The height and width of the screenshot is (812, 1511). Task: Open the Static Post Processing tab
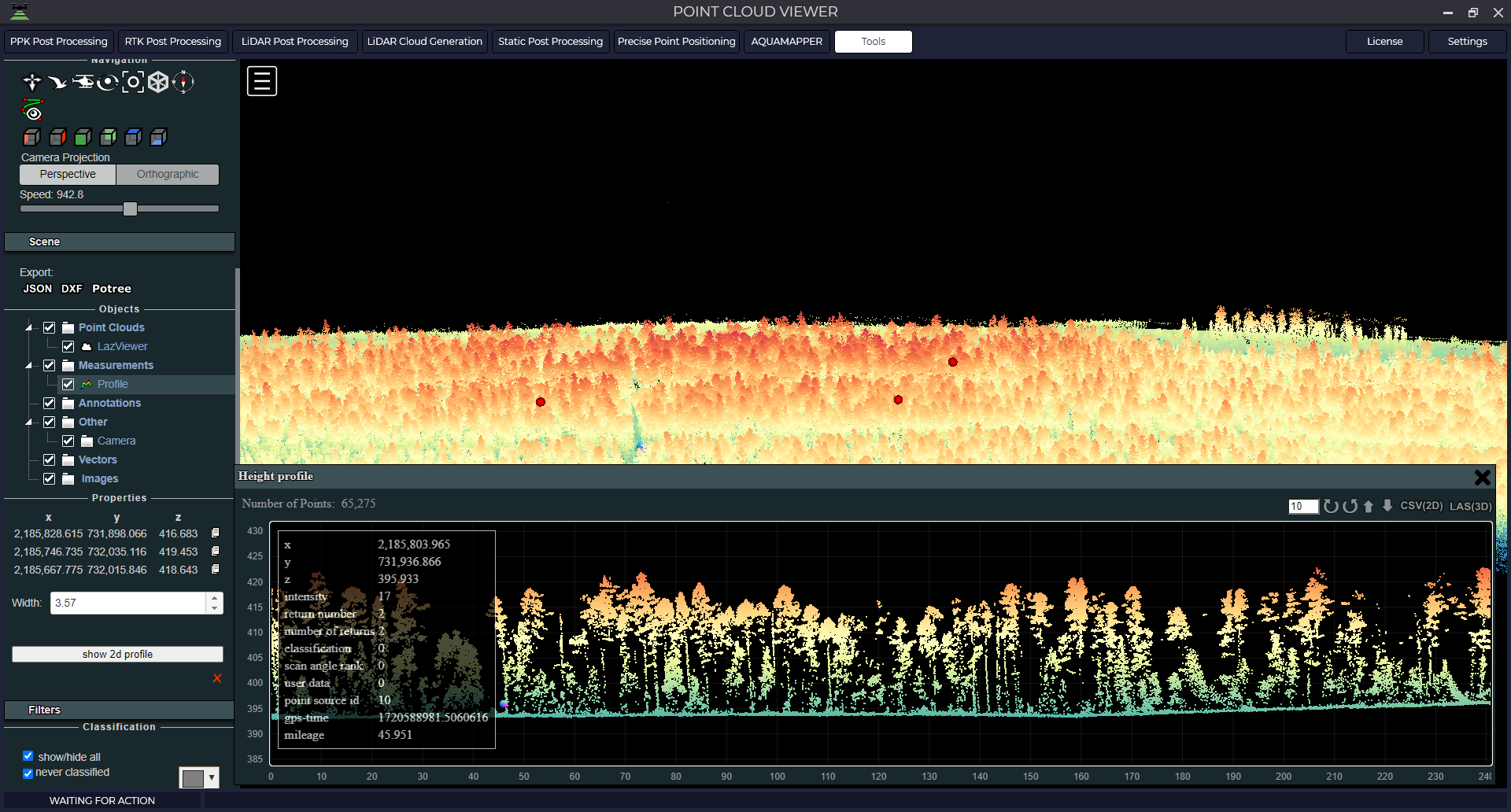coord(550,42)
